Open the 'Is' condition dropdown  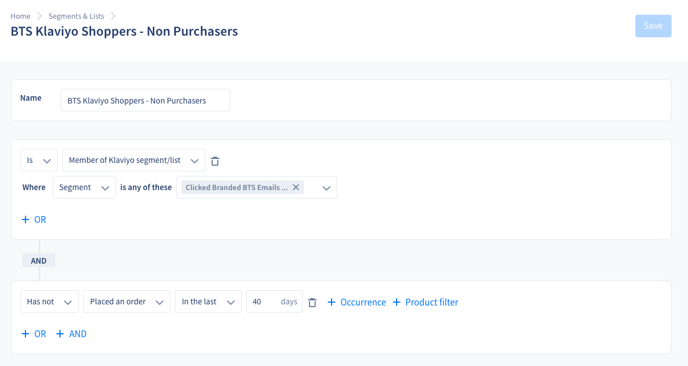pos(39,161)
